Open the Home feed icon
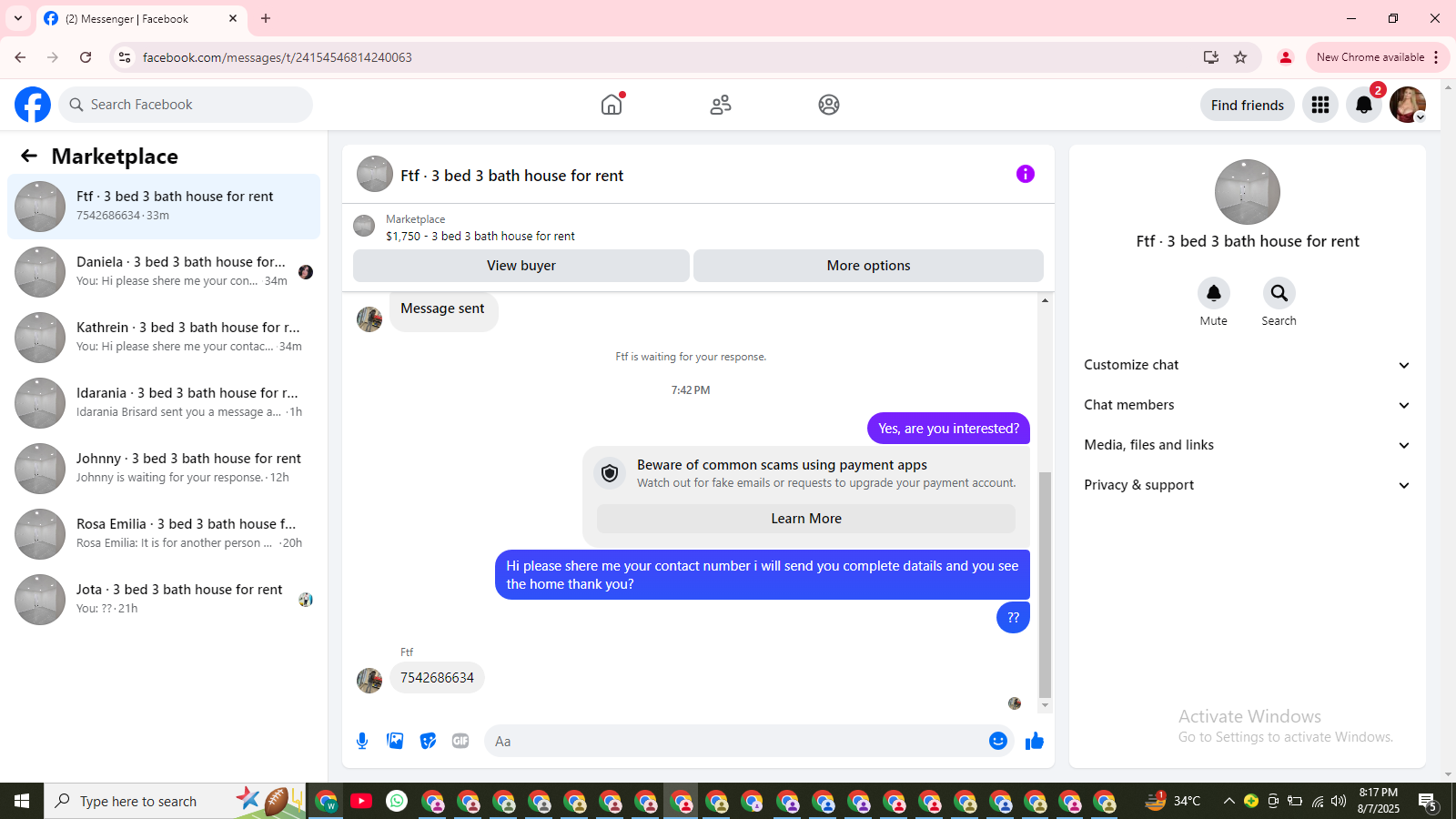Viewport: 1456px width, 819px height. 612,105
